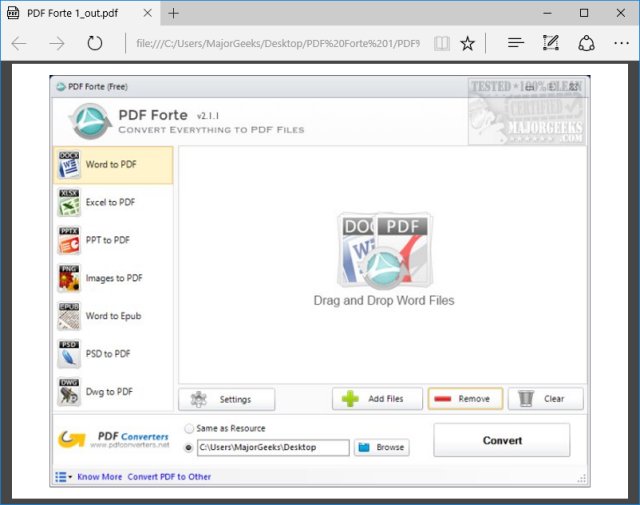The height and width of the screenshot is (505, 640).
Task: Open the Settings button
Action: coord(227,399)
